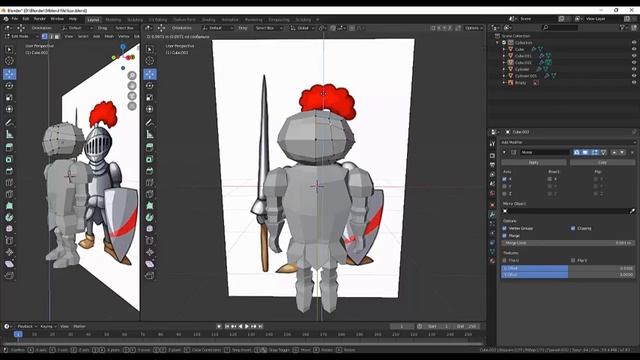Choose the Shear tool in right viewport toolbar
This screenshot has height=360, width=640.
tap(150, 264)
